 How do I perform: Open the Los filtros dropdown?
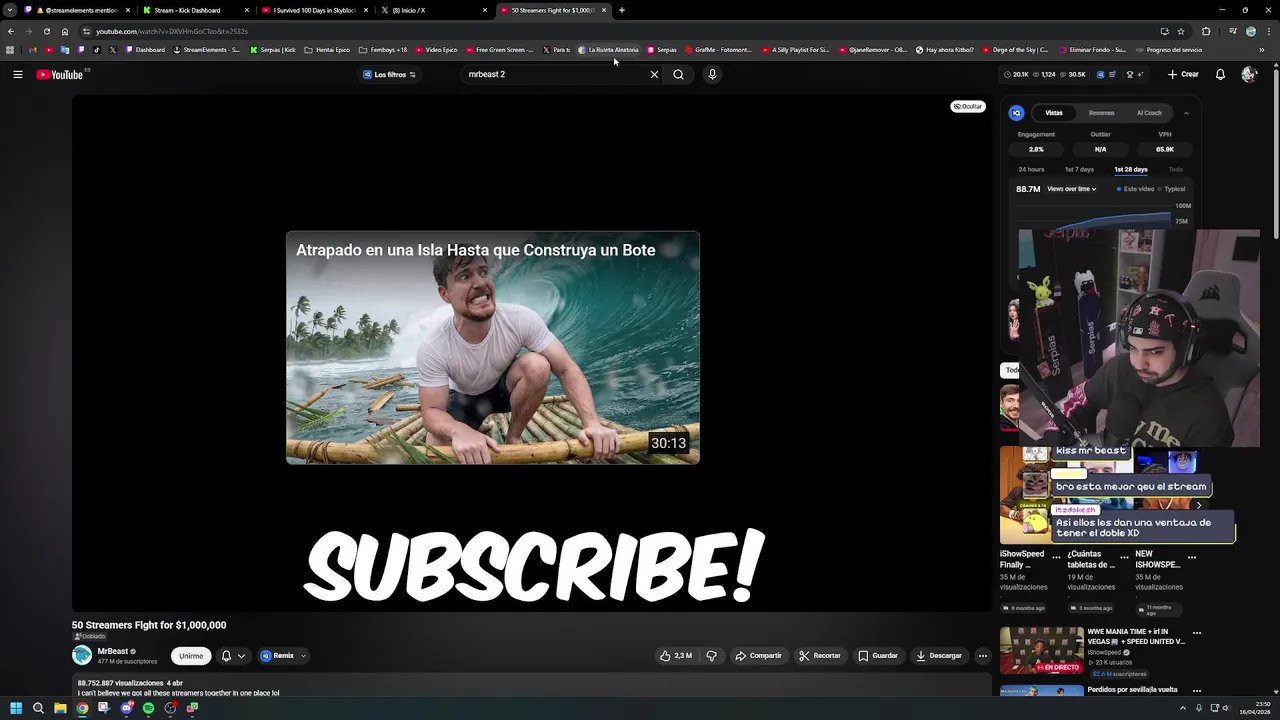[x=389, y=74]
